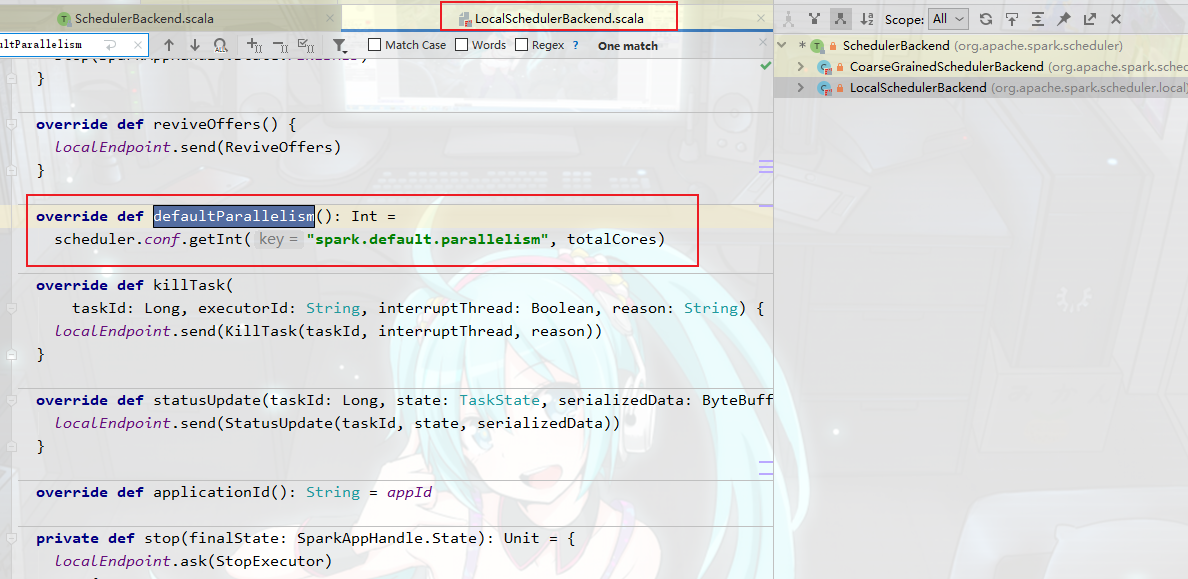The width and height of the screenshot is (1188, 579).
Task: Click the CoarseGrainedSchedulerBackend class icon
Action: 824,67
